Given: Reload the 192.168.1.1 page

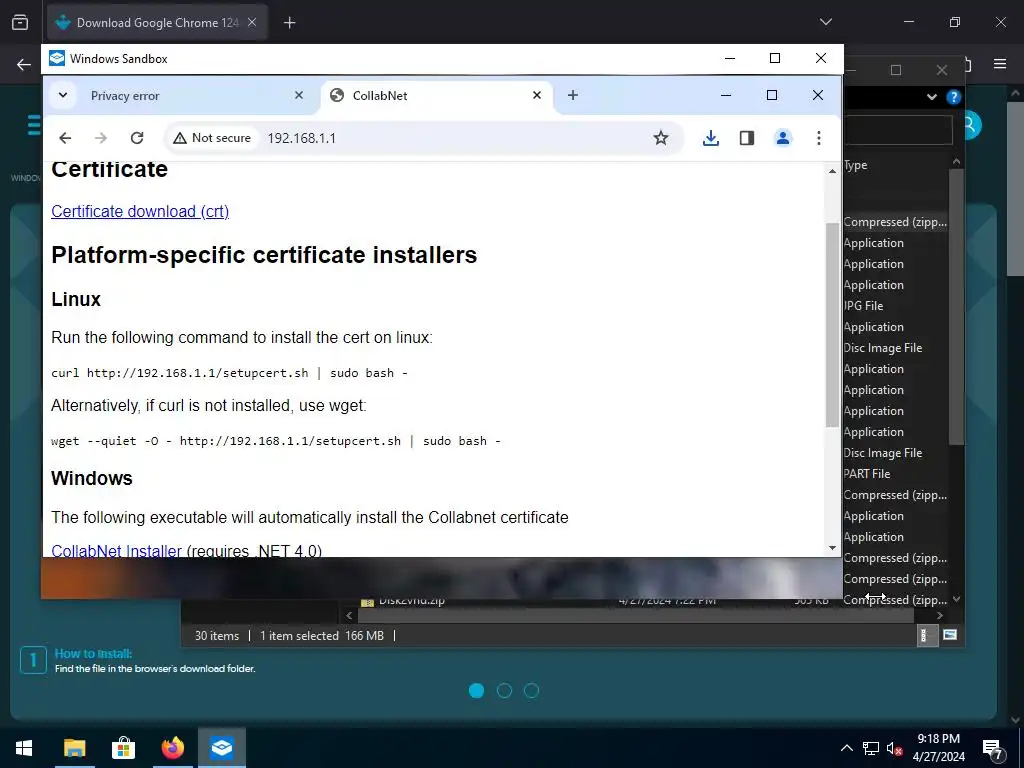Looking at the screenshot, I should point(136,138).
